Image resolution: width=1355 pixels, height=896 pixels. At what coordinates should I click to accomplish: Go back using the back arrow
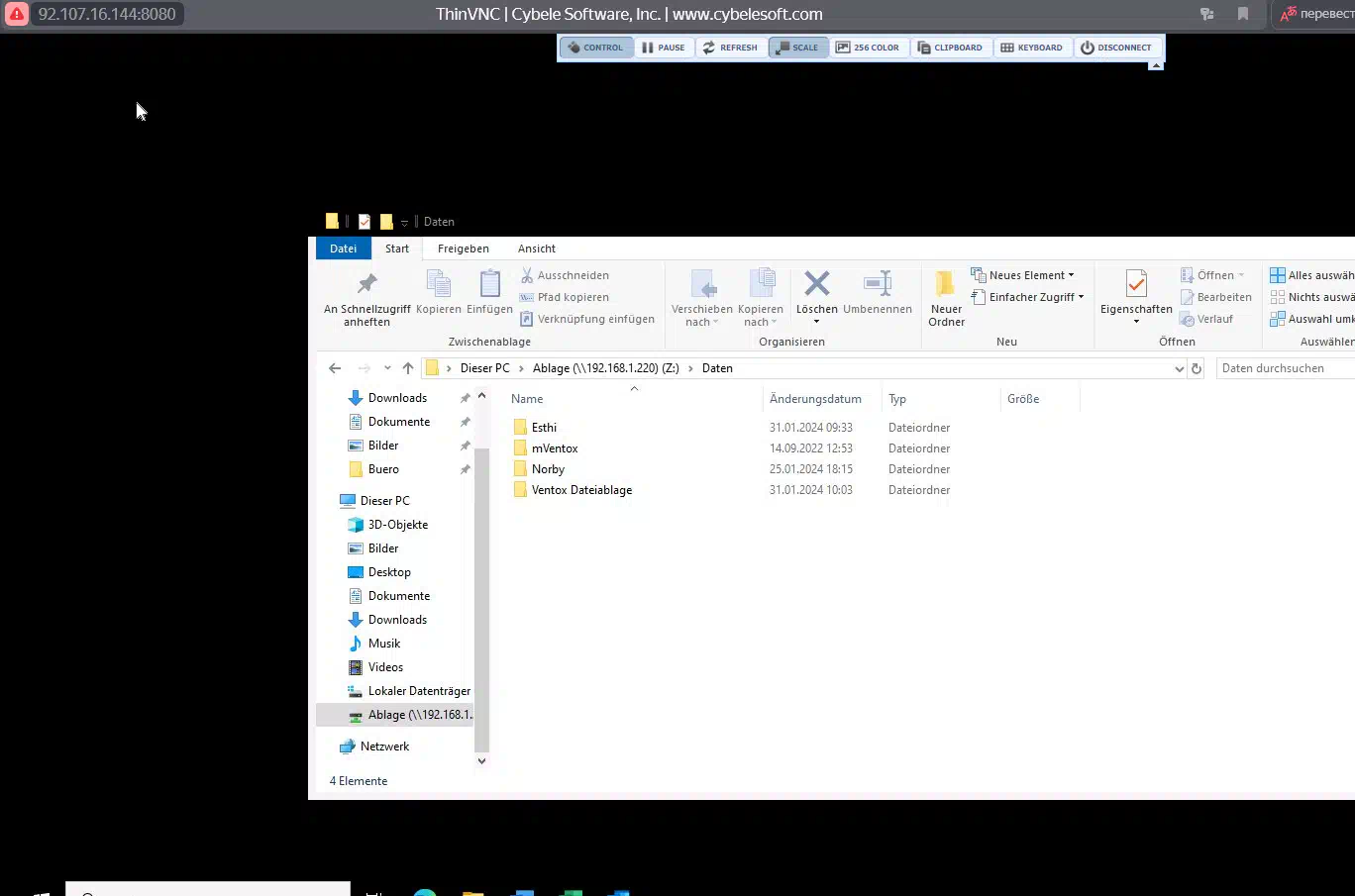tap(335, 368)
